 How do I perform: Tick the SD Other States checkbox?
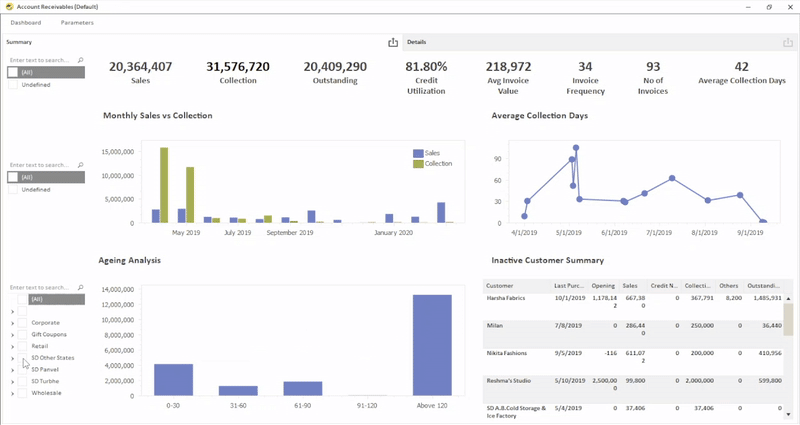click(22, 358)
